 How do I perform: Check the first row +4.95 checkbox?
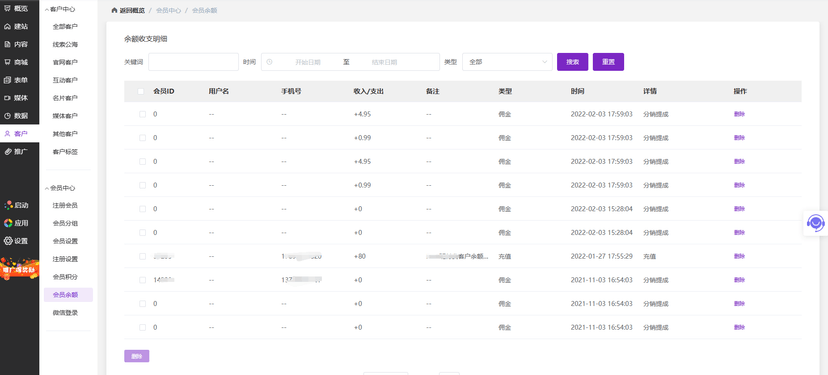[143, 114]
